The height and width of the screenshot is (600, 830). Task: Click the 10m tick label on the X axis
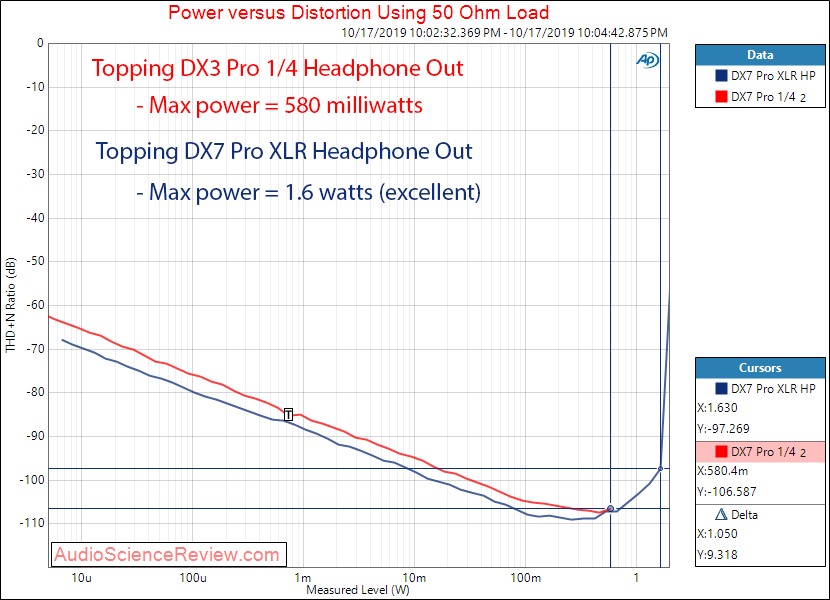[414, 578]
